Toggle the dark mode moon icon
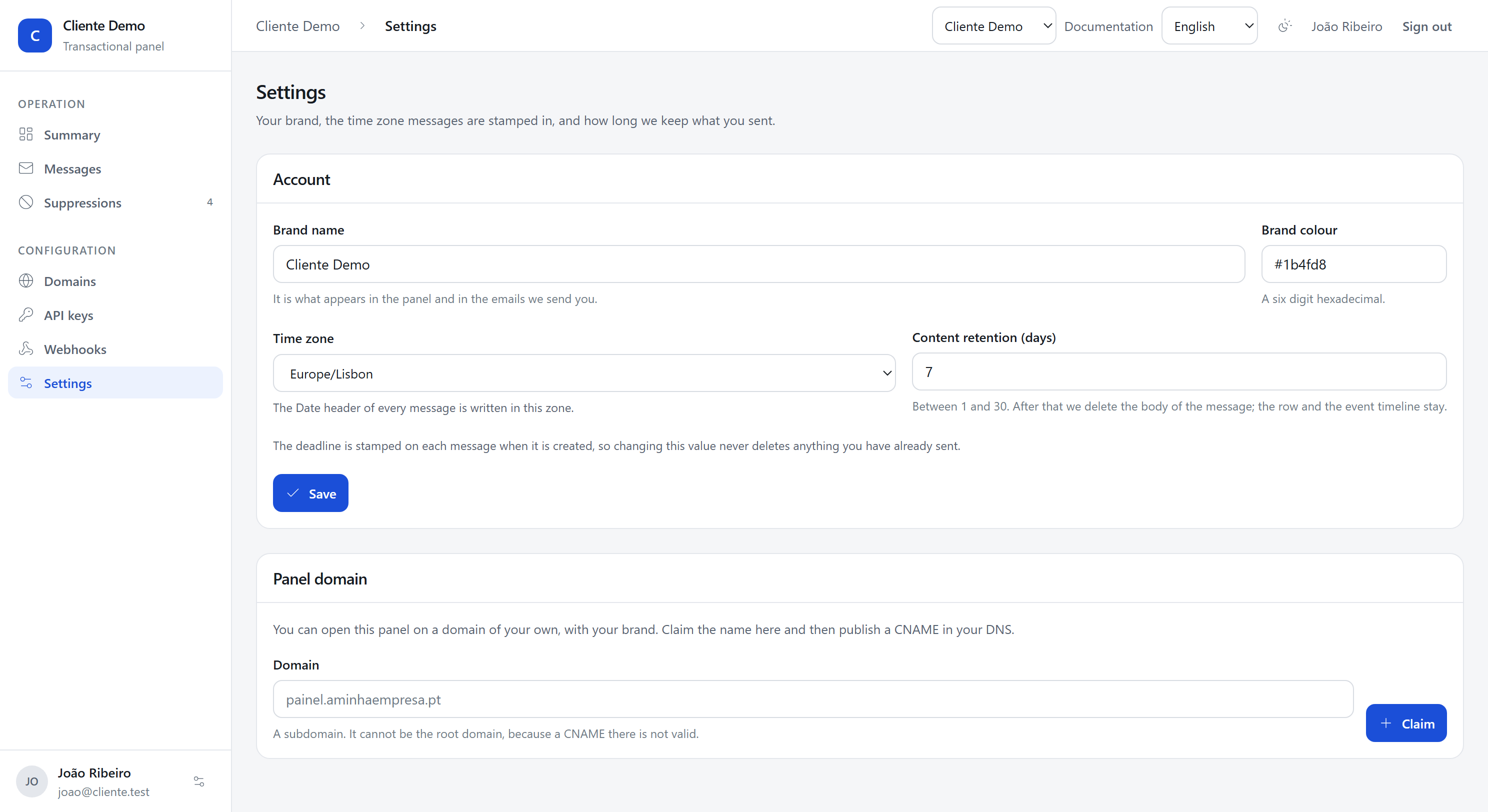Image resolution: width=1488 pixels, height=812 pixels. (1284, 26)
